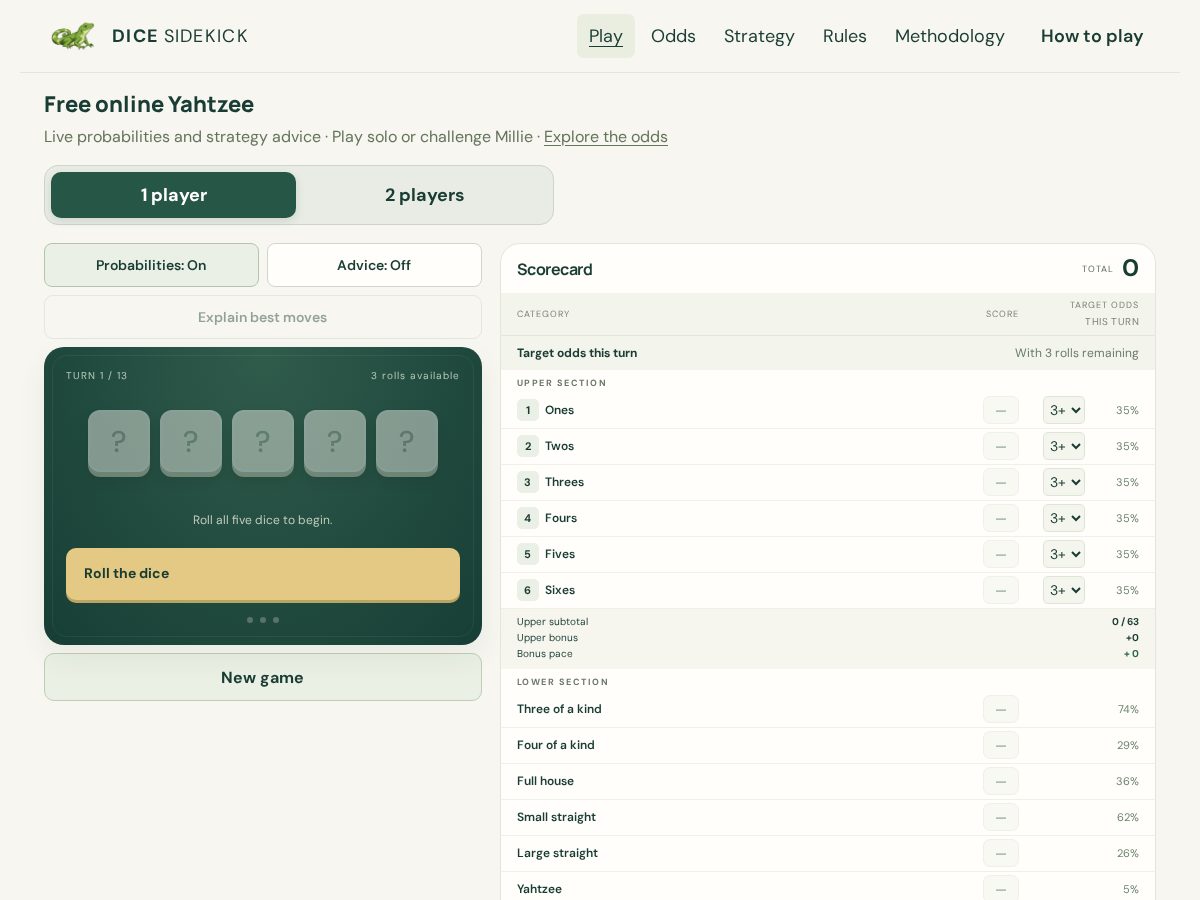The height and width of the screenshot is (900, 1200).
Task: Click the number 3 badge beside Threes
Action: point(528,482)
